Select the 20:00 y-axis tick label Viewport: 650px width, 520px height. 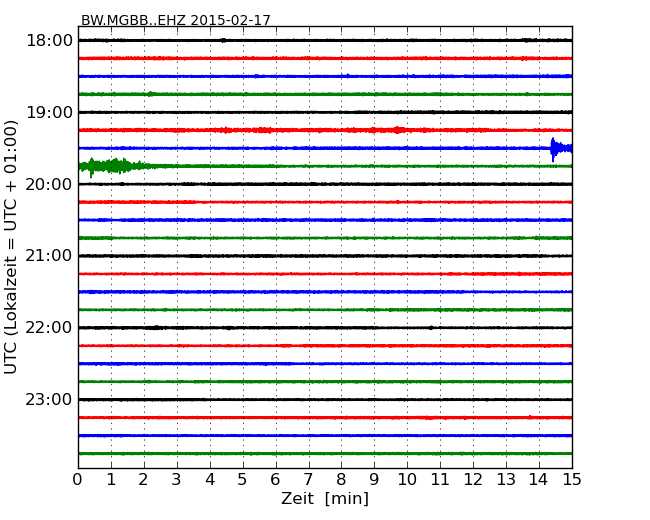click(x=49, y=184)
